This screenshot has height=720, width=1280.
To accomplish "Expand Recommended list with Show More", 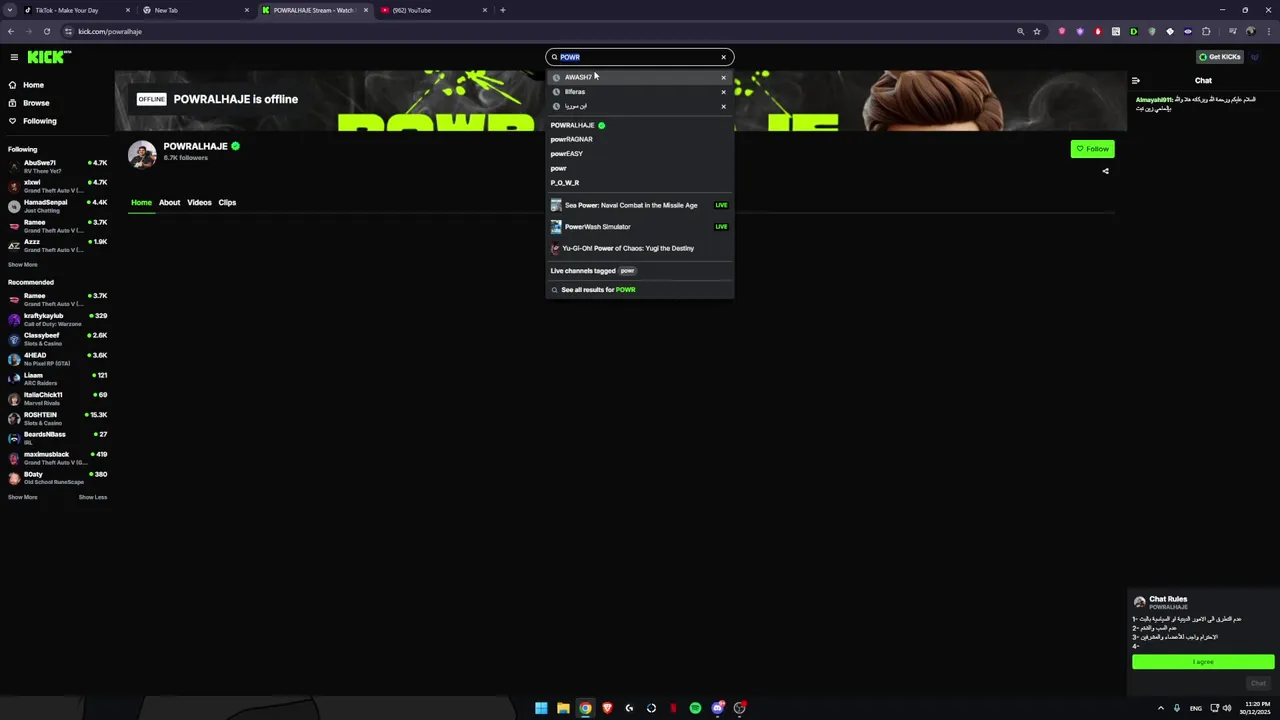I will click(23, 497).
